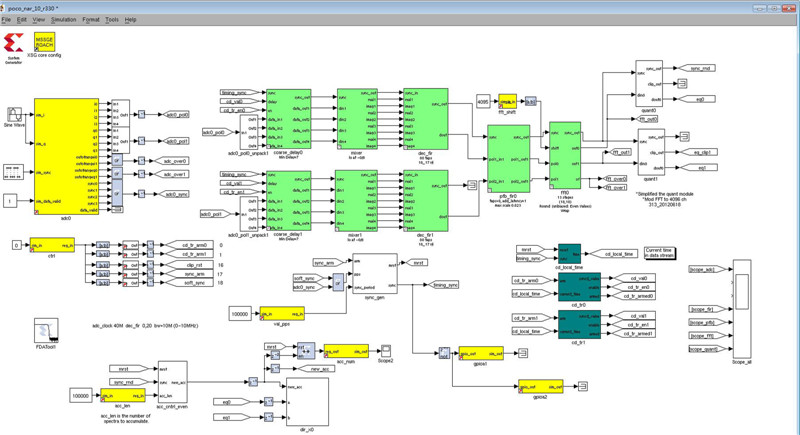The width and height of the screenshot is (800, 435).
Task: Click the 4095 constant block
Action: [x=482, y=101]
